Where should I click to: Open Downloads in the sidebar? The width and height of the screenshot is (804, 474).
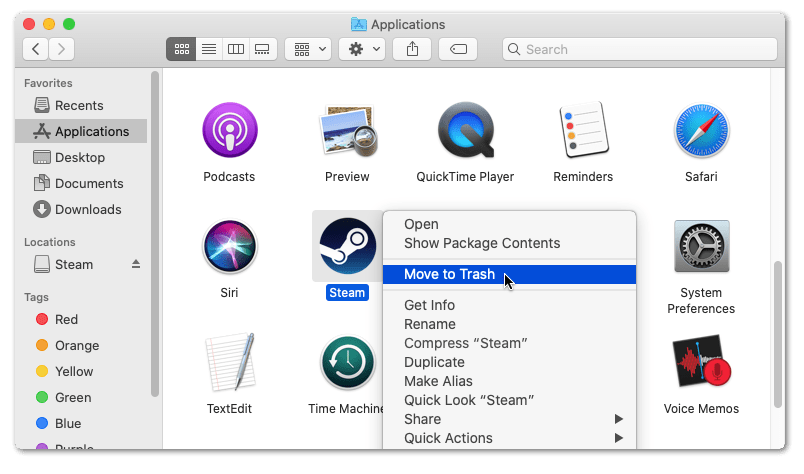pos(81,209)
